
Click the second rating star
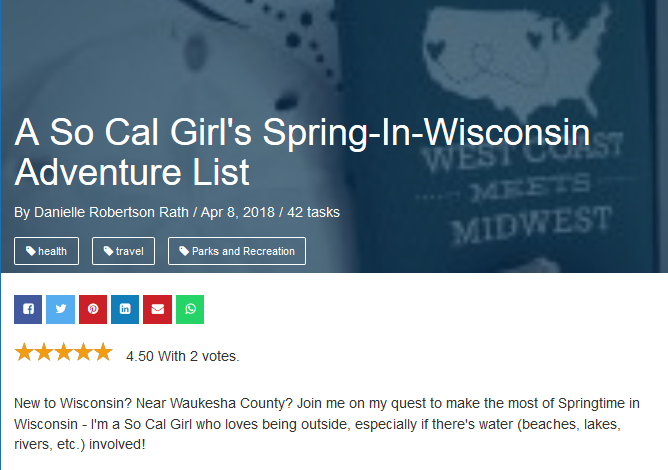(x=44, y=352)
